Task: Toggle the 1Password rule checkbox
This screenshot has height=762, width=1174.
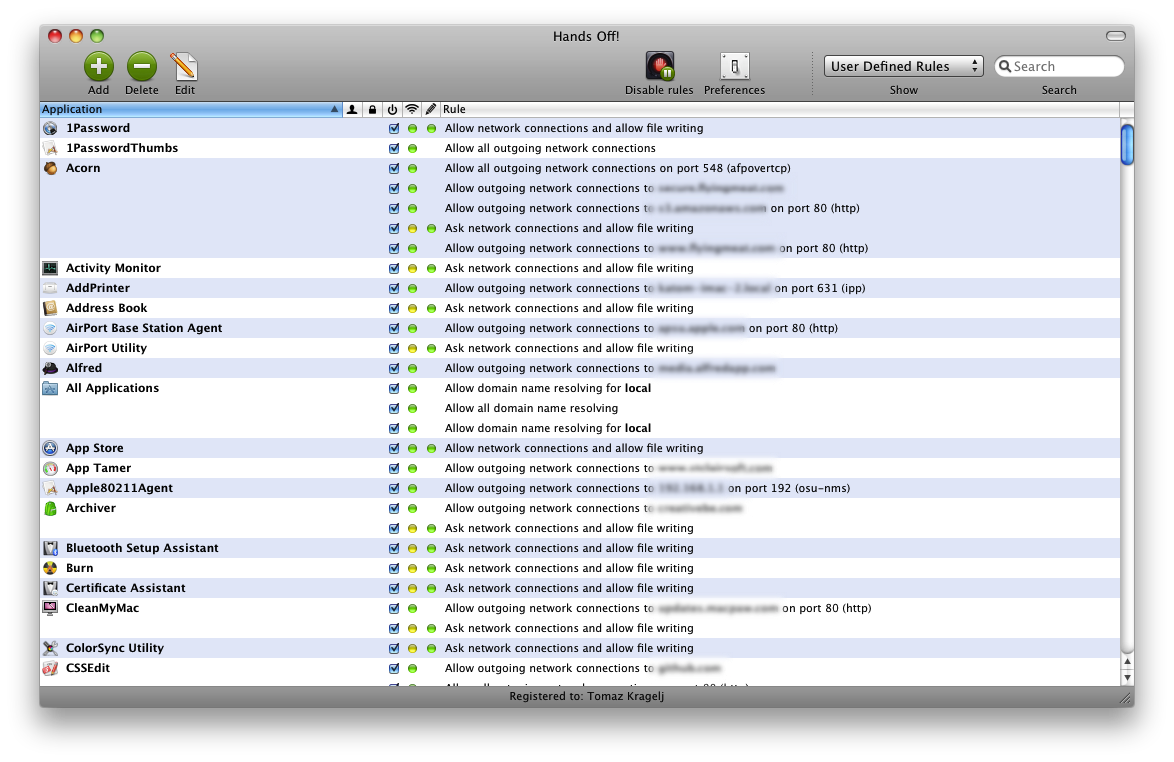Action: point(394,128)
